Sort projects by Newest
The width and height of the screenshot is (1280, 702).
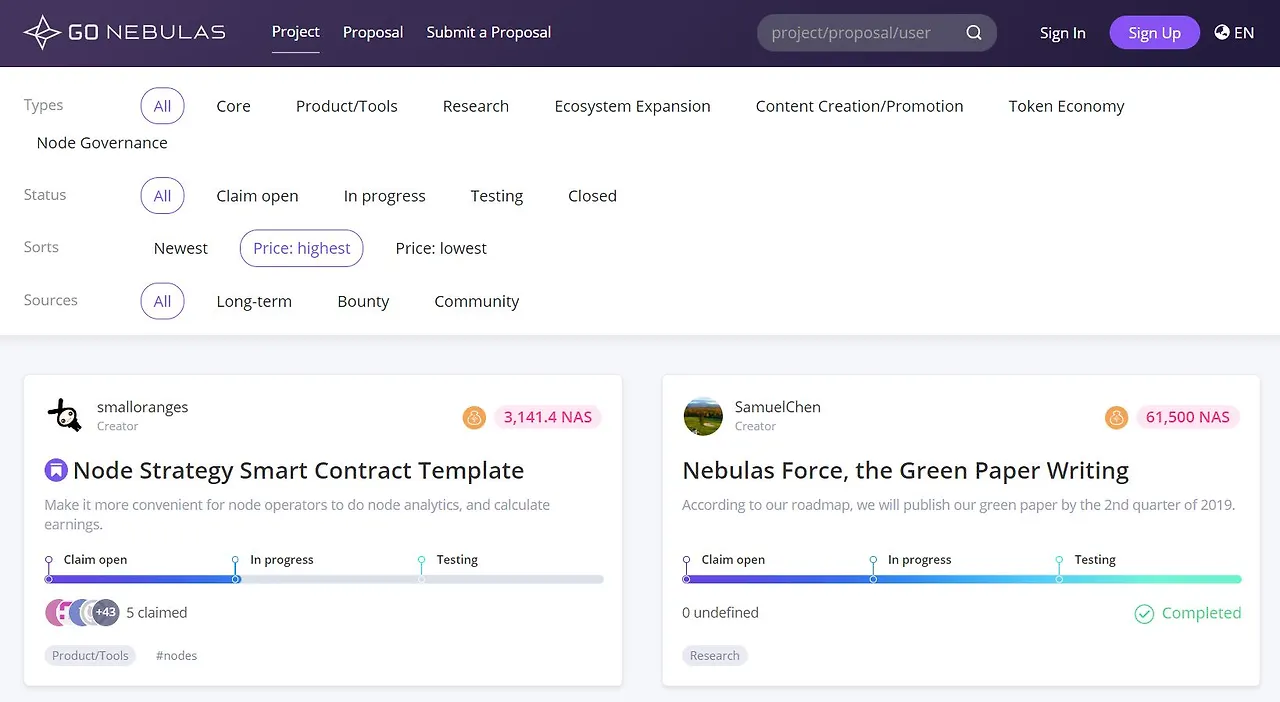[x=181, y=248]
